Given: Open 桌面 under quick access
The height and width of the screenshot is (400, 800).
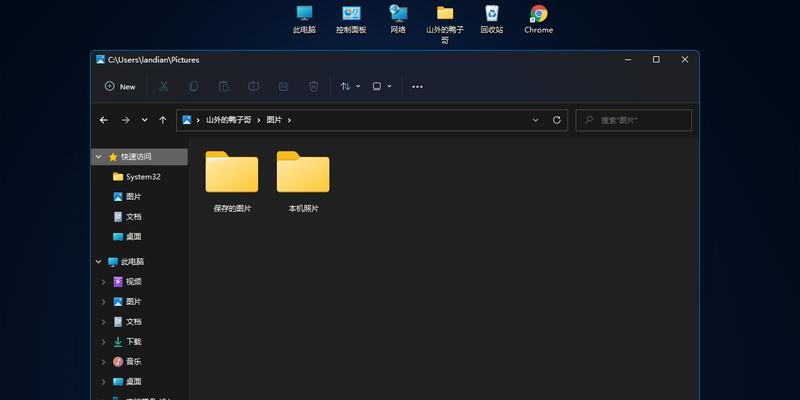Looking at the screenshot, I should tap(127, 237).
